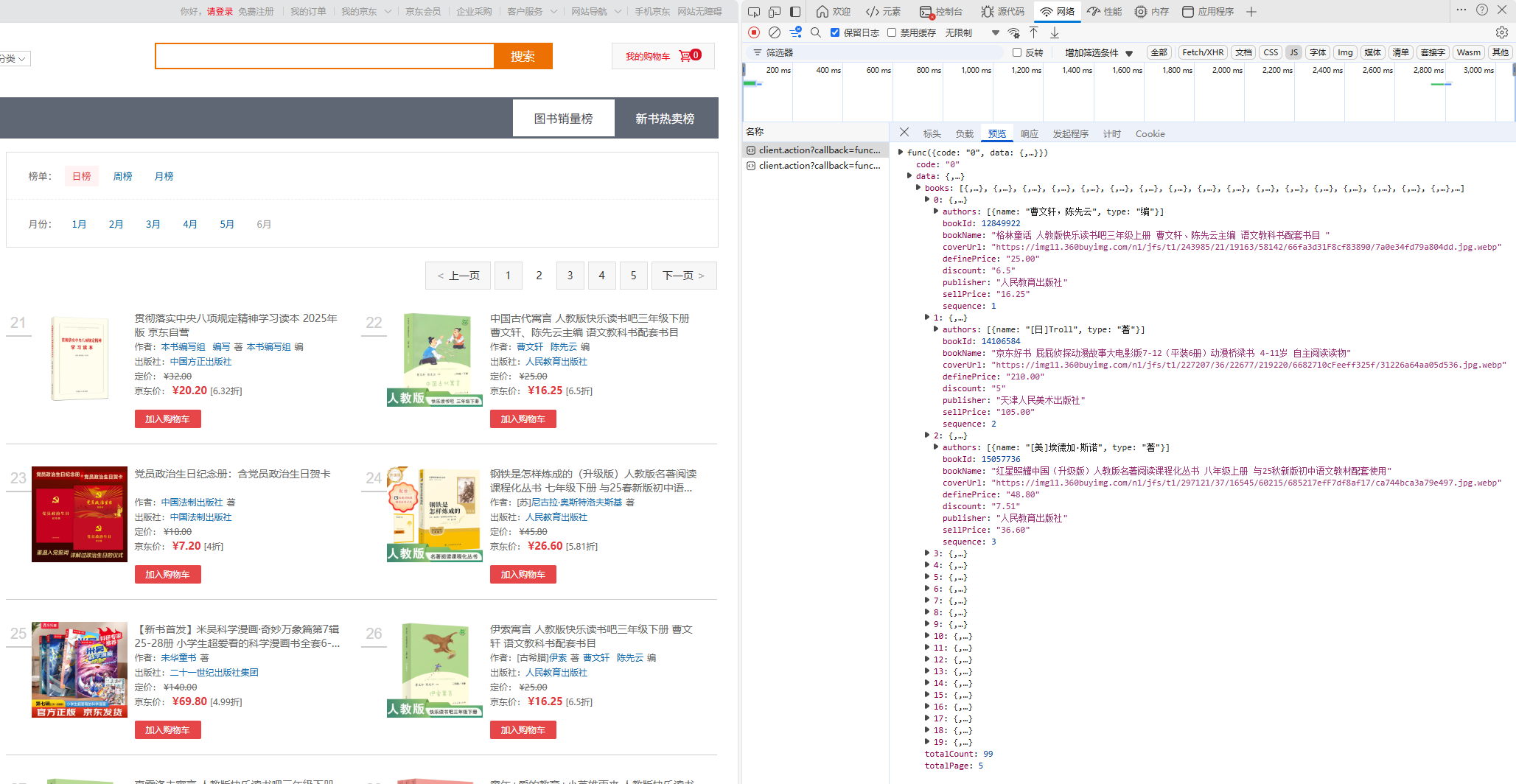Viewport: 1516px width, 784px height.
Task: Add 伊索寓言 to the shopping cart
Action: coord(523,729)
